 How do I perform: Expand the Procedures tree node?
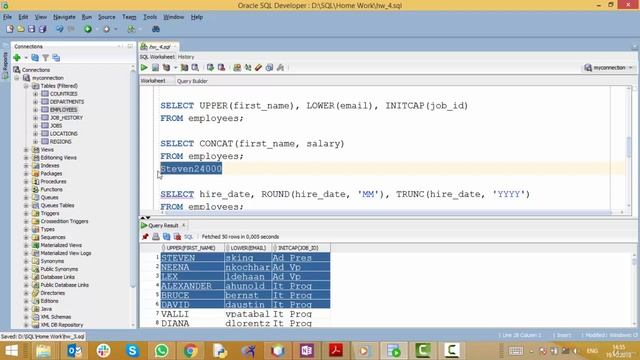click(26, 182)
